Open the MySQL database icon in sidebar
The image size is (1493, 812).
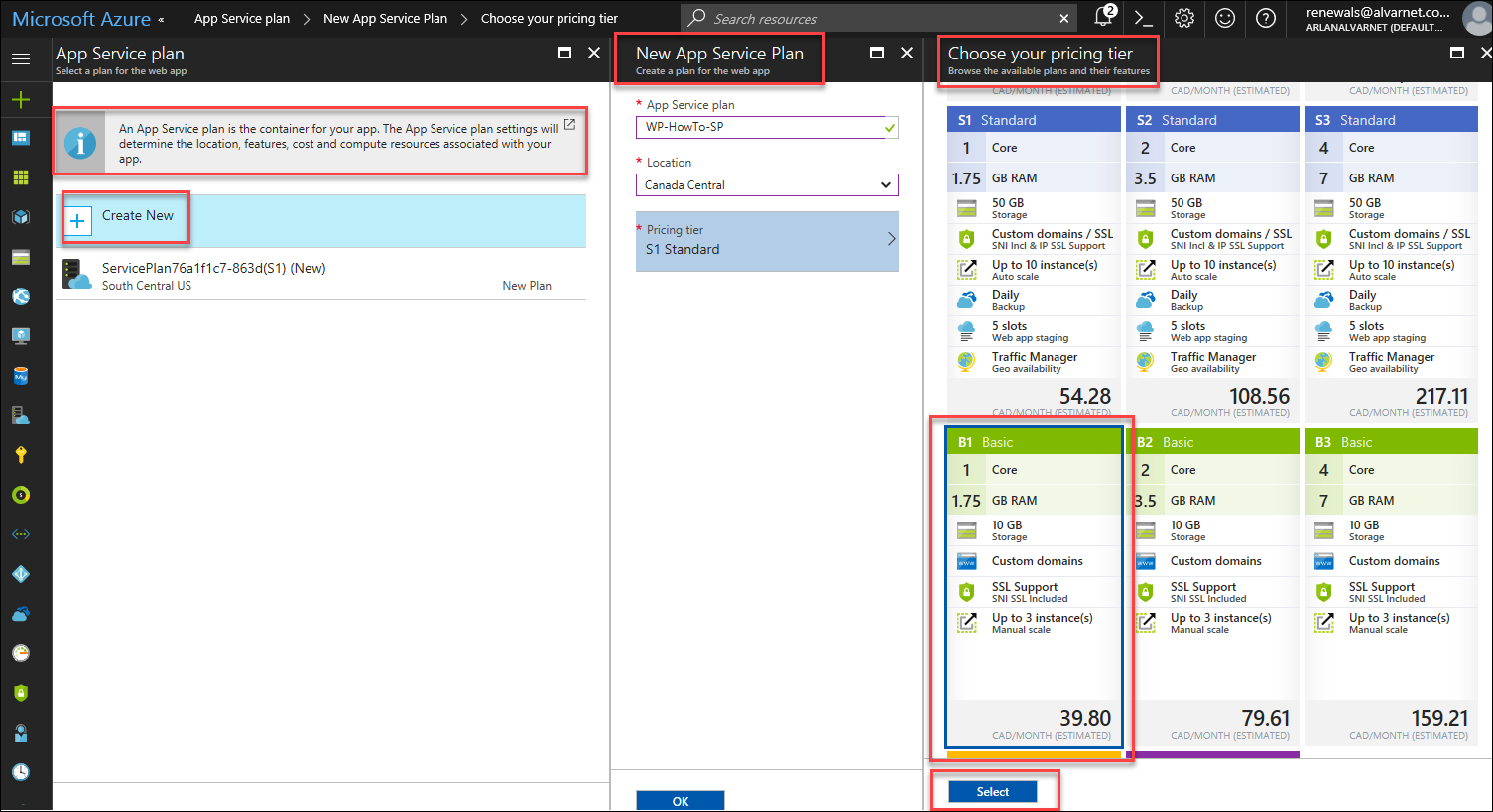(21, 376)
